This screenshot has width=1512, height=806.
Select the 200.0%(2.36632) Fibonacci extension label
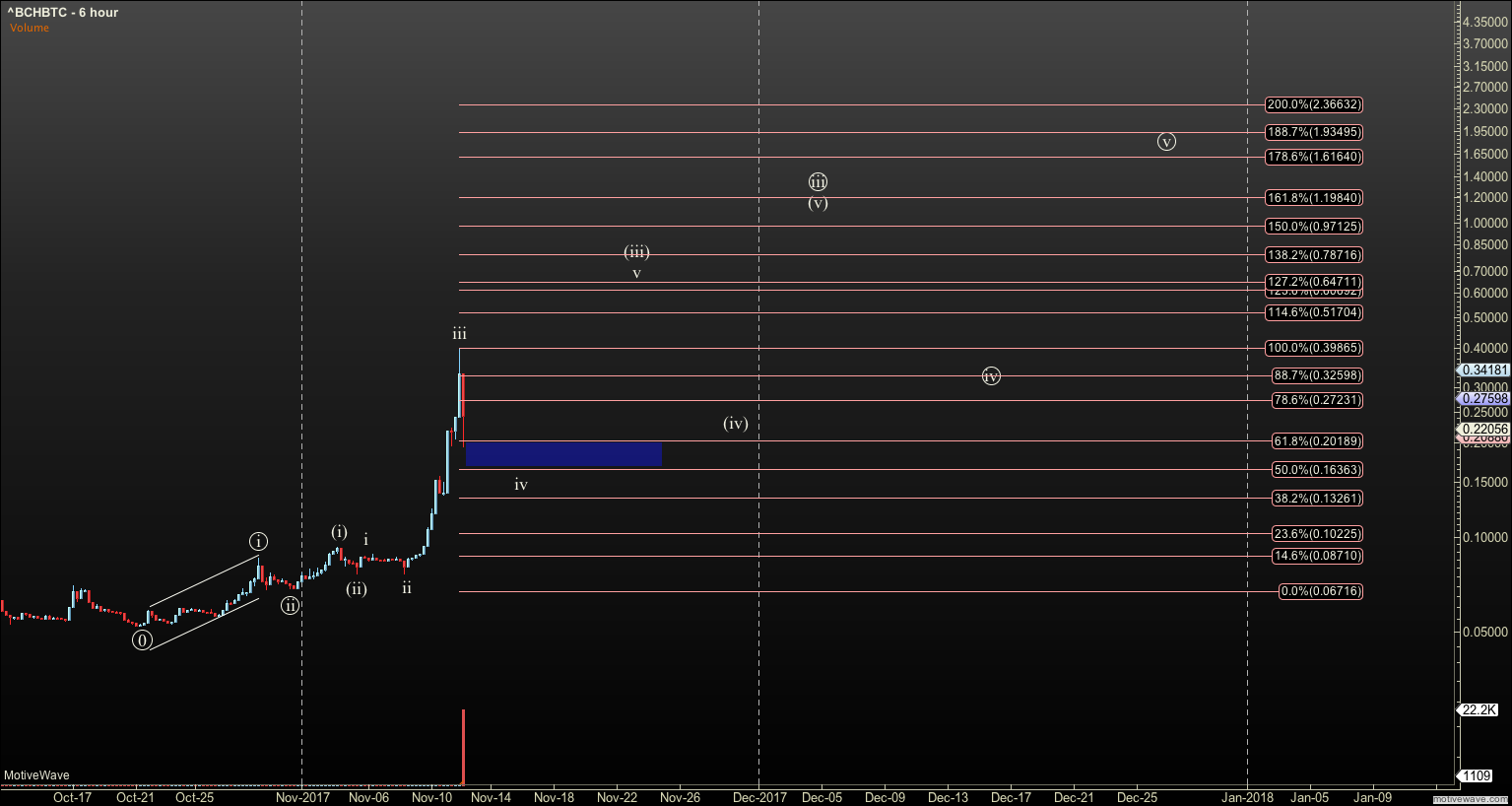point(1313,104)
